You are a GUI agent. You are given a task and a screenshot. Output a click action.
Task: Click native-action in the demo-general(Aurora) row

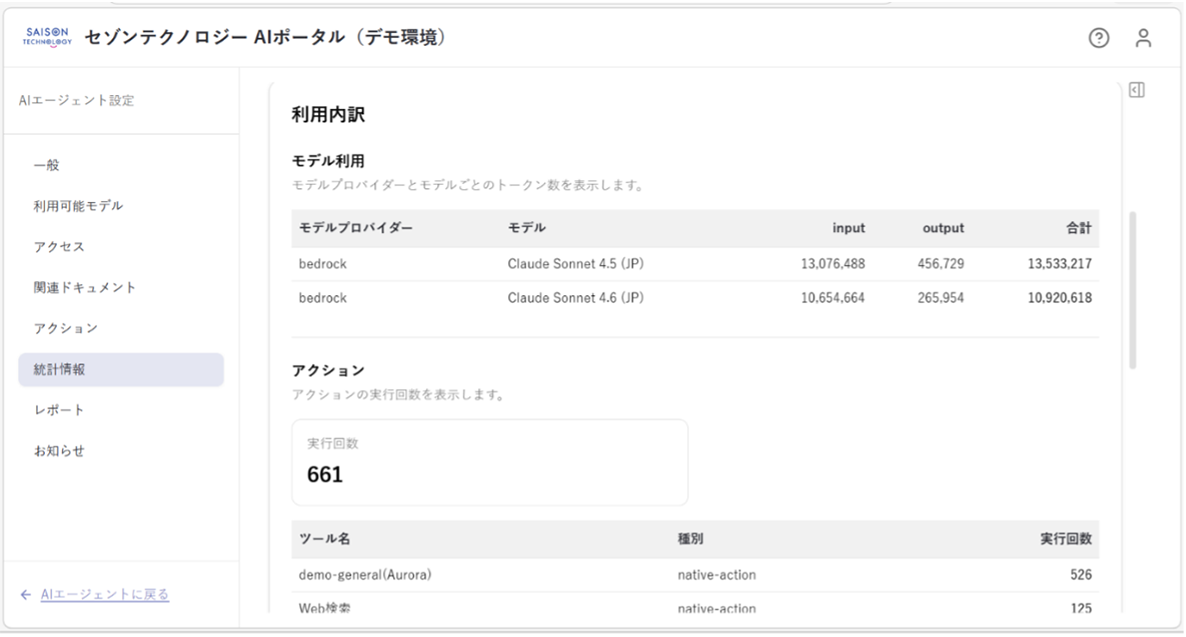[716, 575]
